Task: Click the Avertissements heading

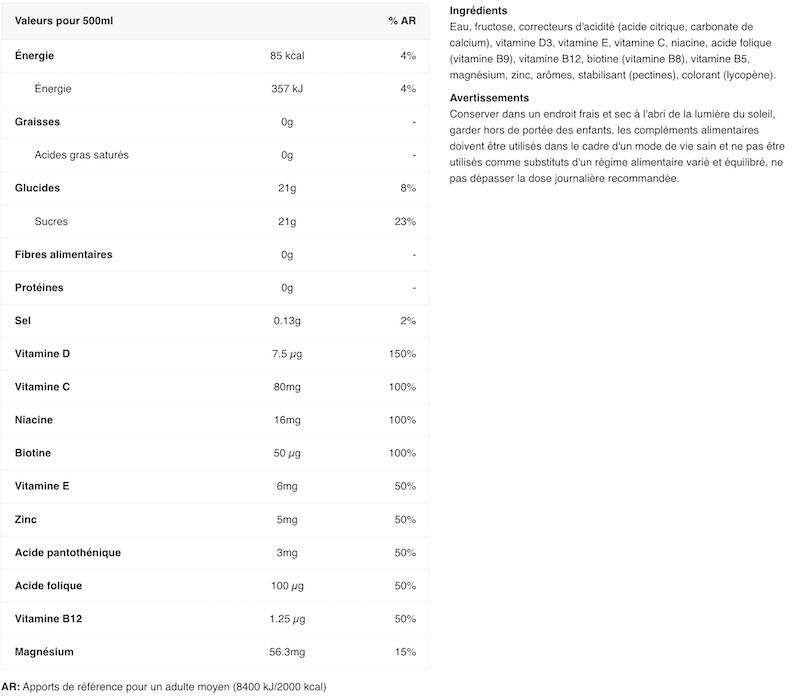Action: tap(489, 98)
